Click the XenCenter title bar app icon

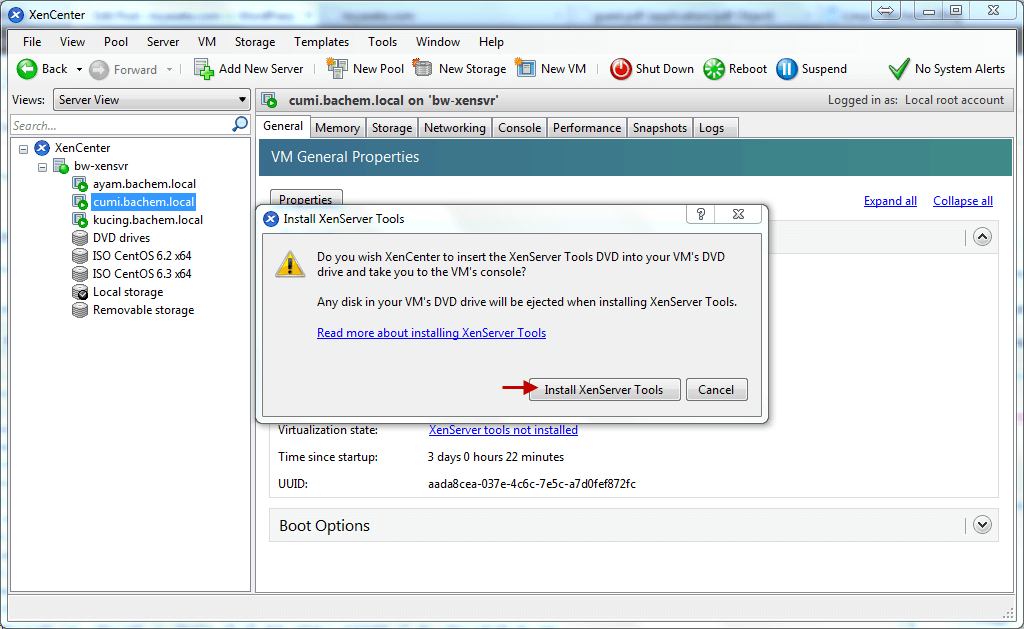(16, 14)
